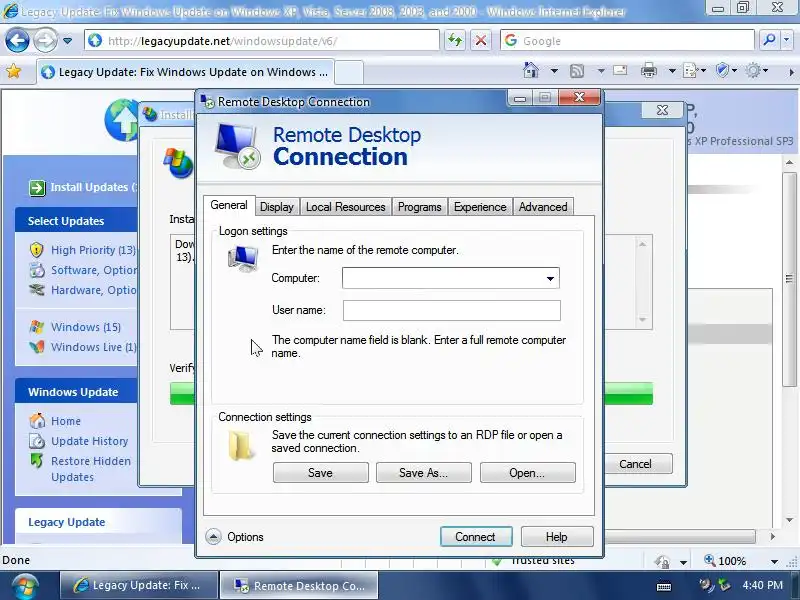Click the User name text field
The width and height of the screenshot is (800, 600).
coord(452,310)
